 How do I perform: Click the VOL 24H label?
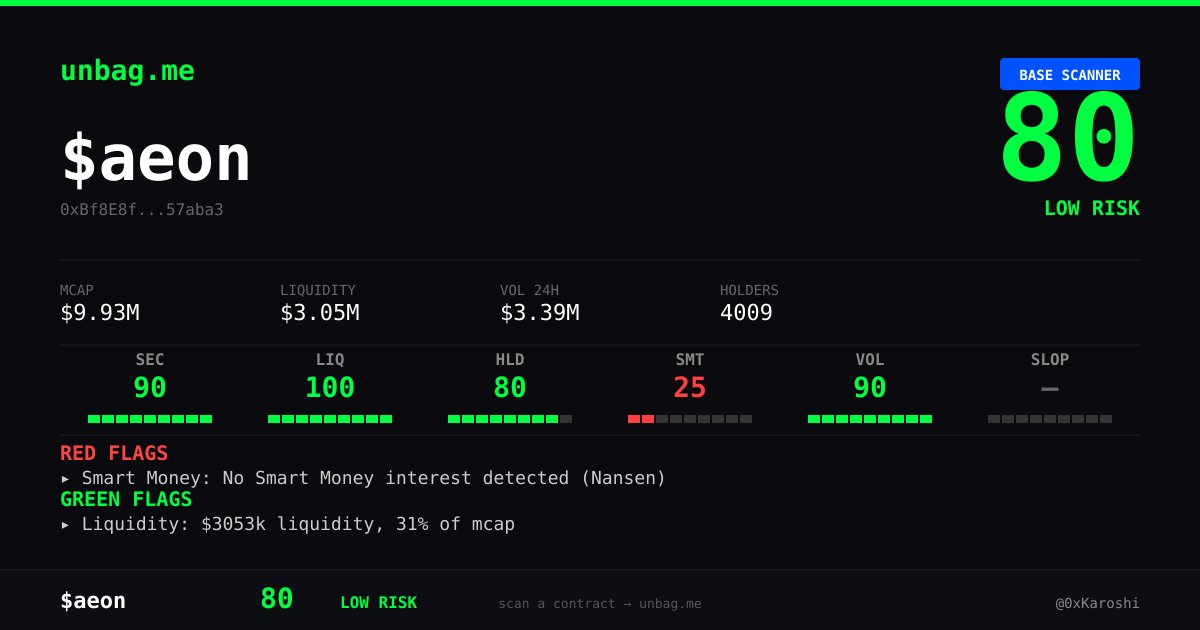pyautogui.click(x=530, y=291)
